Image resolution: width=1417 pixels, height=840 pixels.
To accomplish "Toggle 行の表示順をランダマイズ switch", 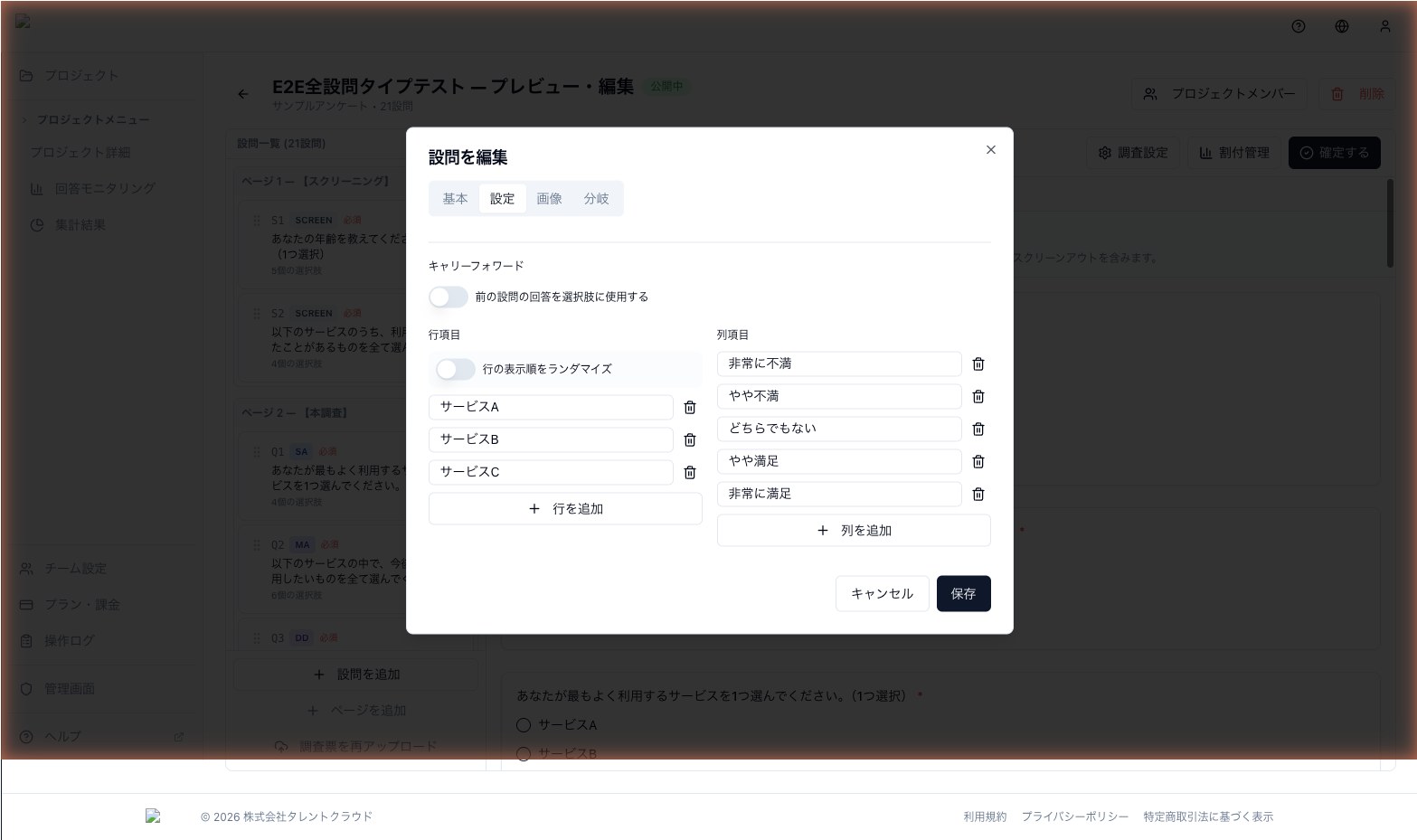I will [456, 369].
